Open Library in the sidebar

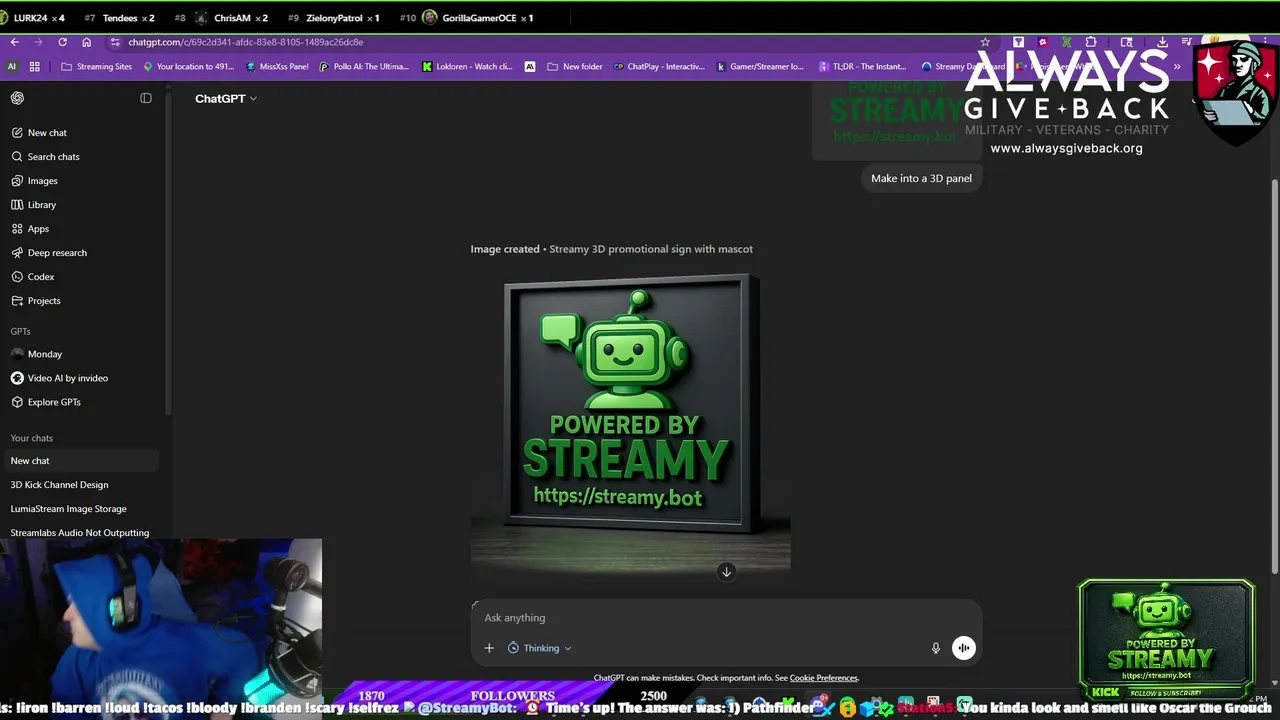[80, 205]
